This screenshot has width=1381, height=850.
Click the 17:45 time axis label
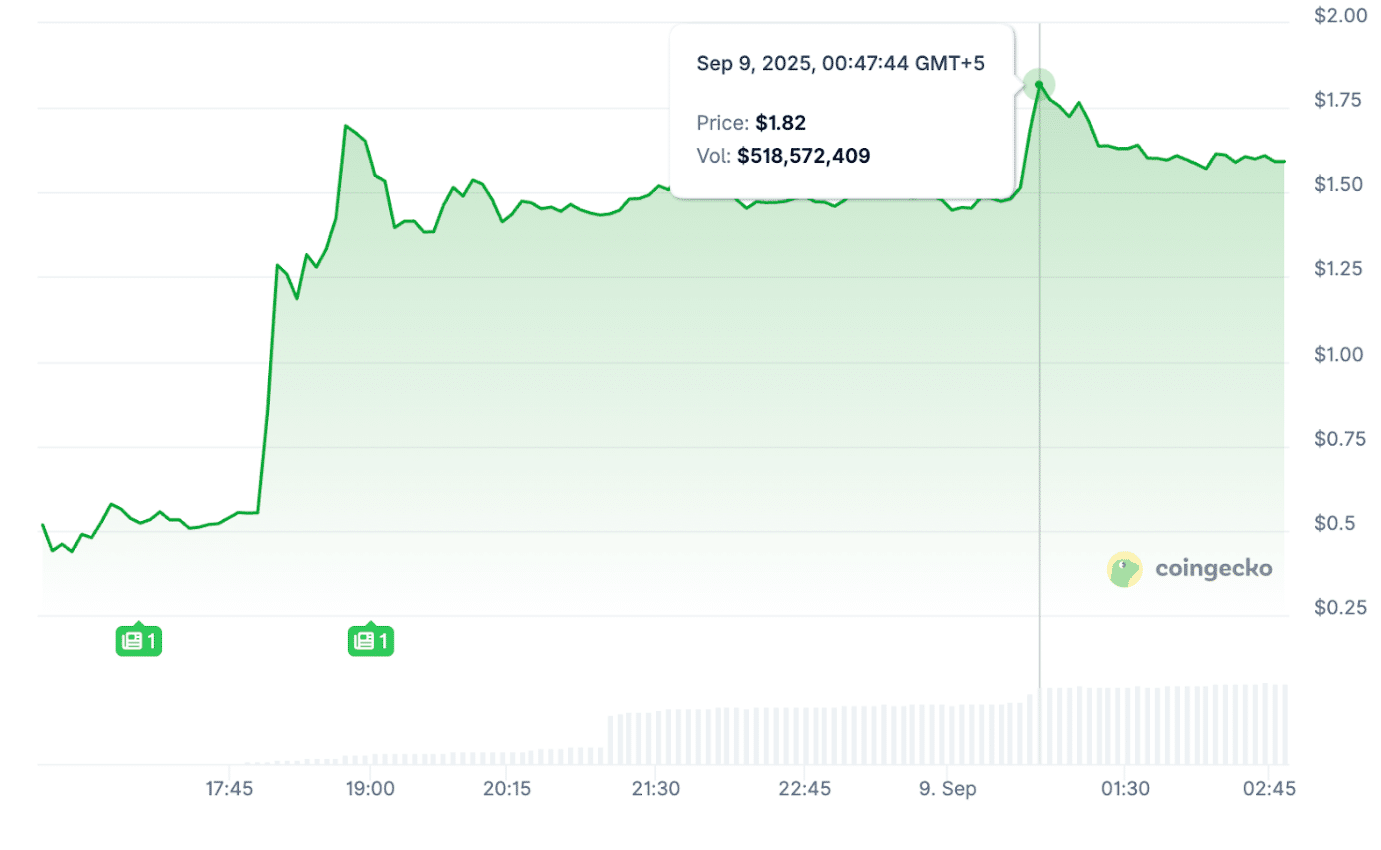[x=229, y=788]
